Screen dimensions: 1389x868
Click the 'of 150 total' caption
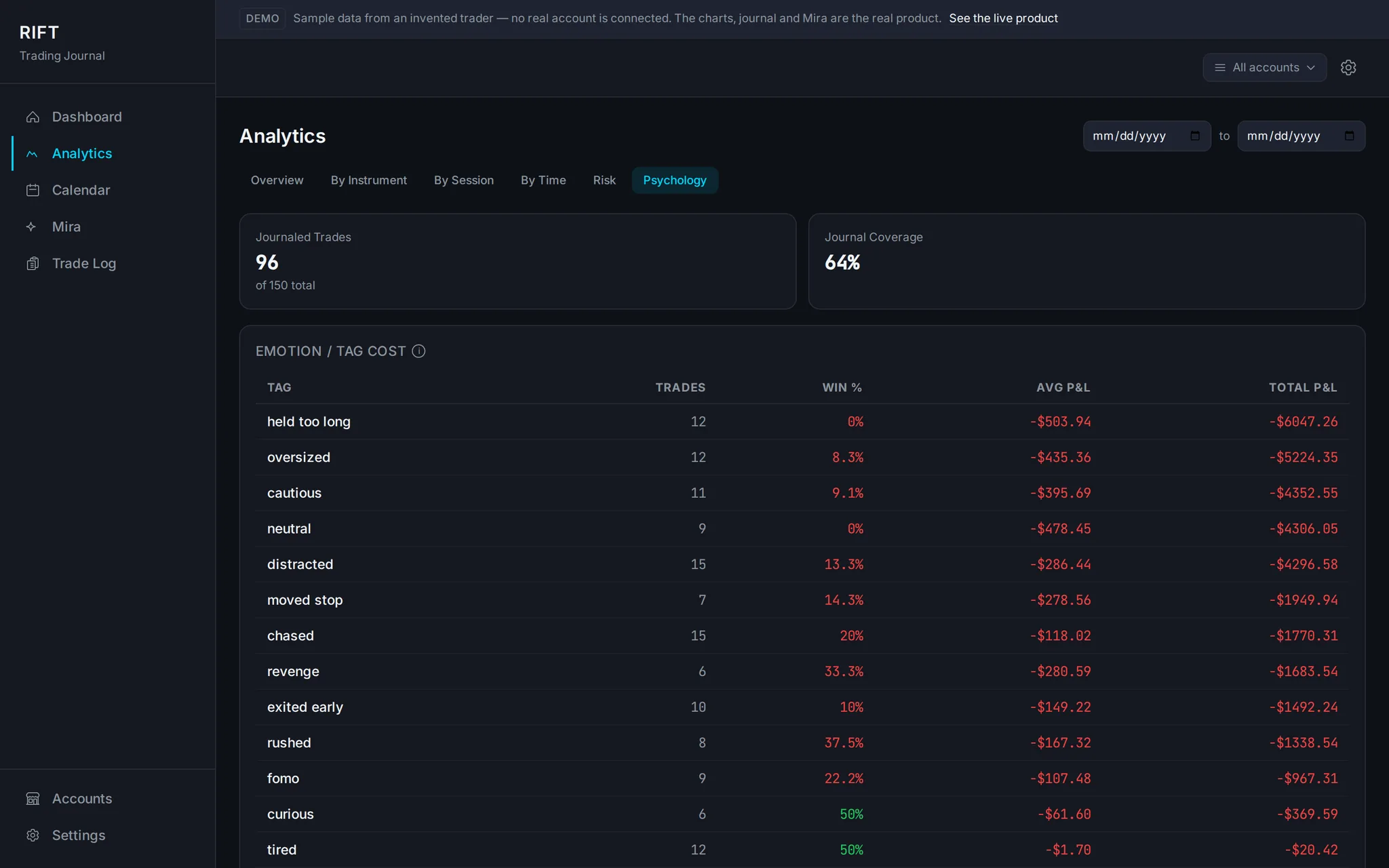285,285
